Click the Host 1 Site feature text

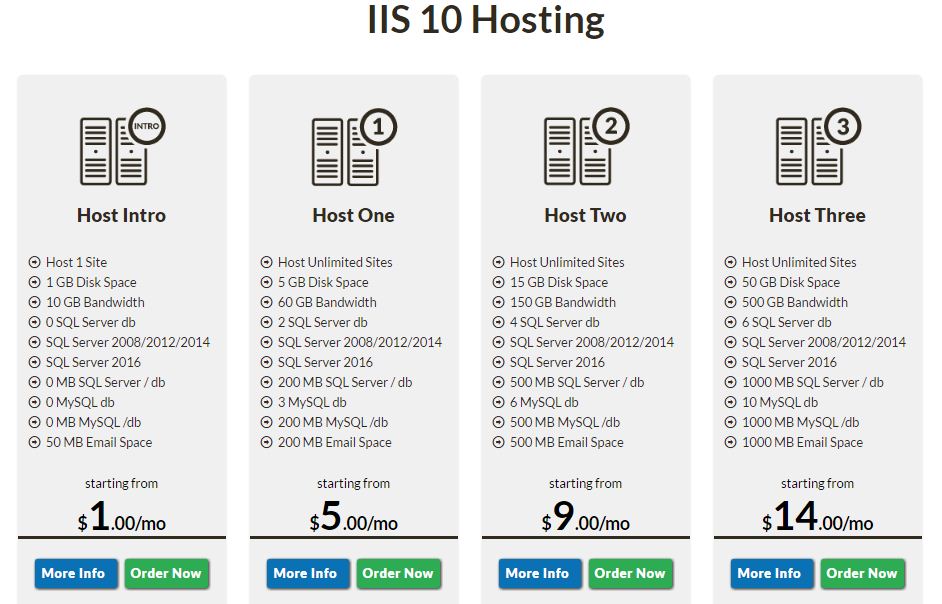click(76, 262)
